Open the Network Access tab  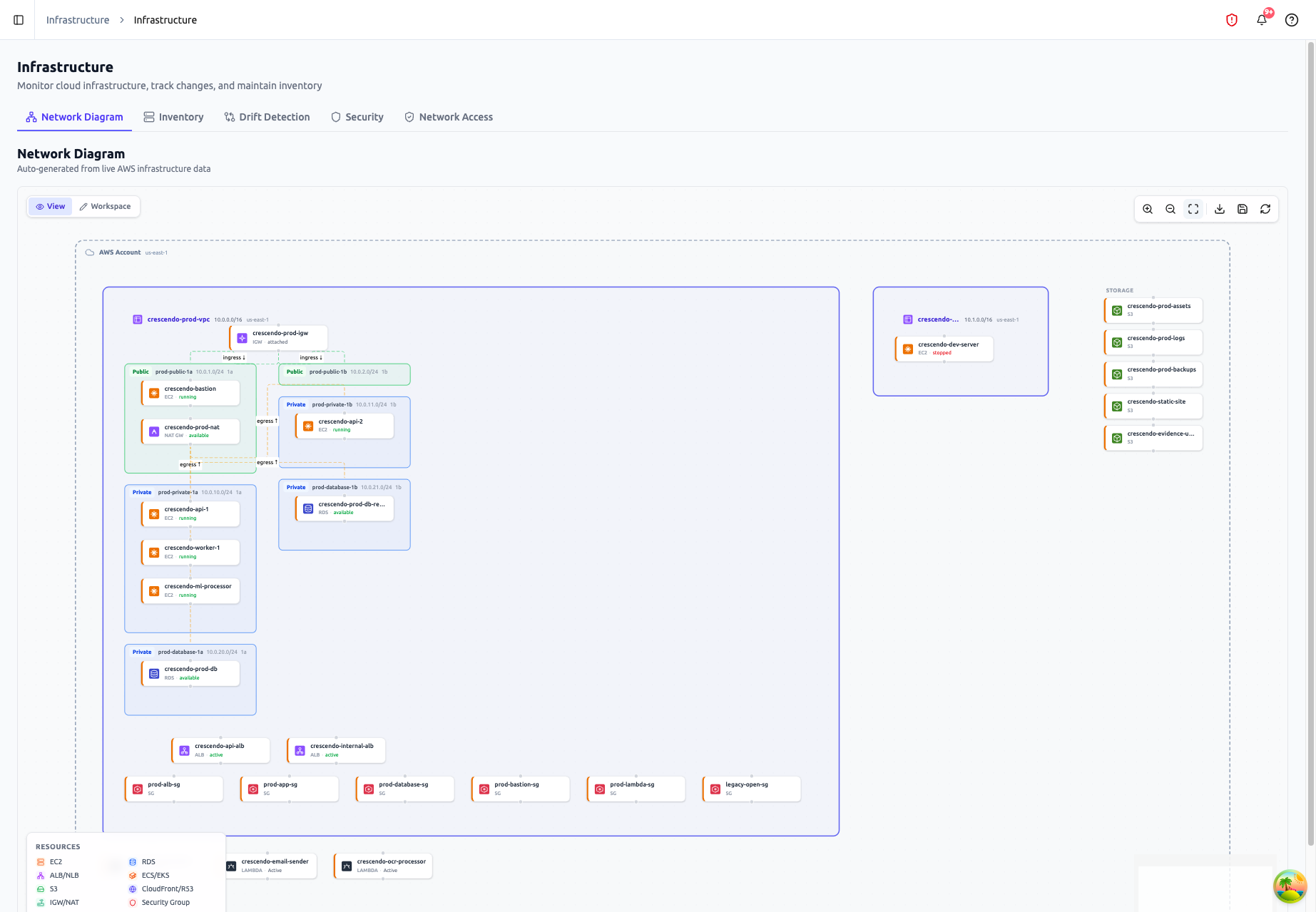click(x=449, y=117)
